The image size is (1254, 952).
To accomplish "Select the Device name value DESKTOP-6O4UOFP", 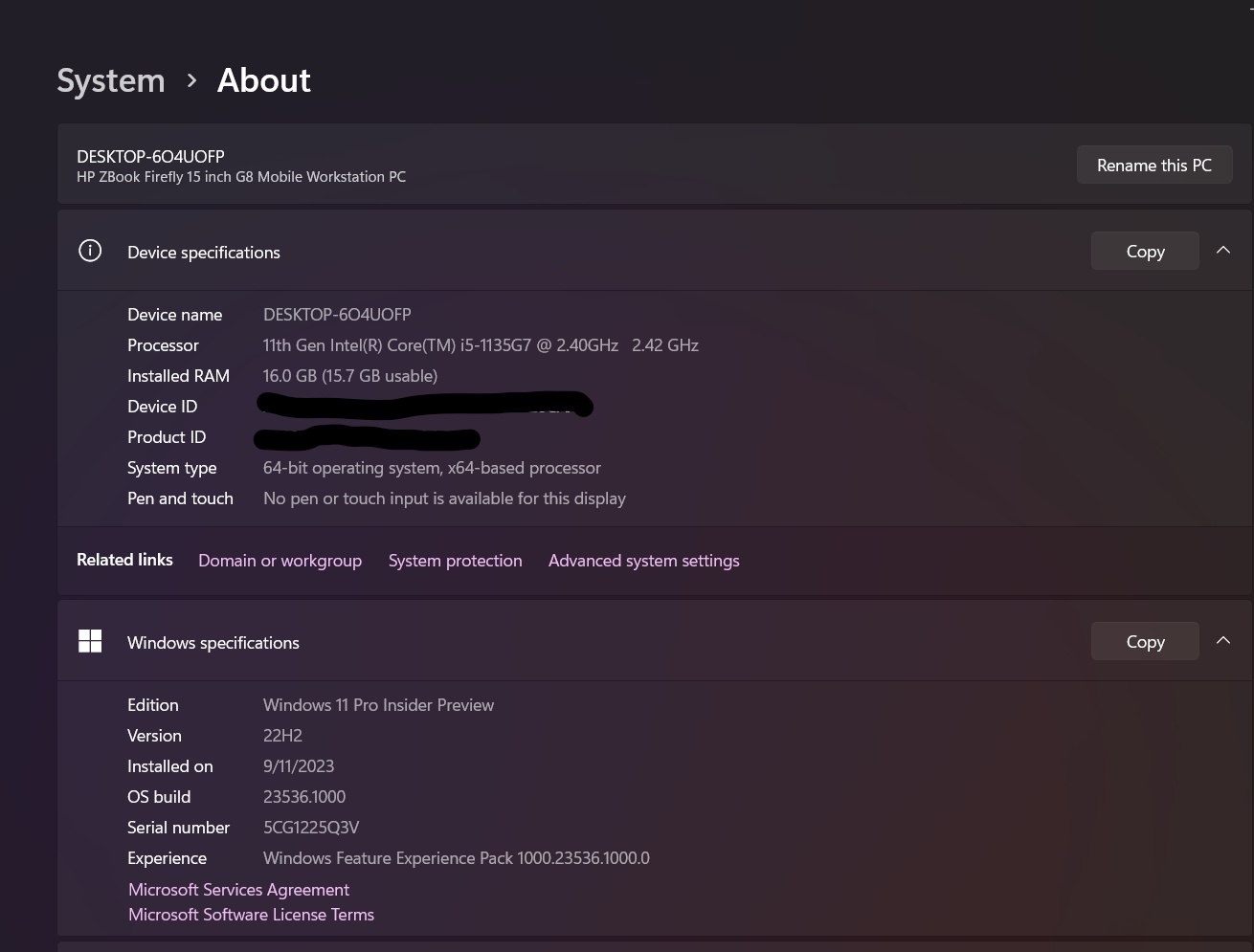I will pyautogui.click(x=337, y=315).
